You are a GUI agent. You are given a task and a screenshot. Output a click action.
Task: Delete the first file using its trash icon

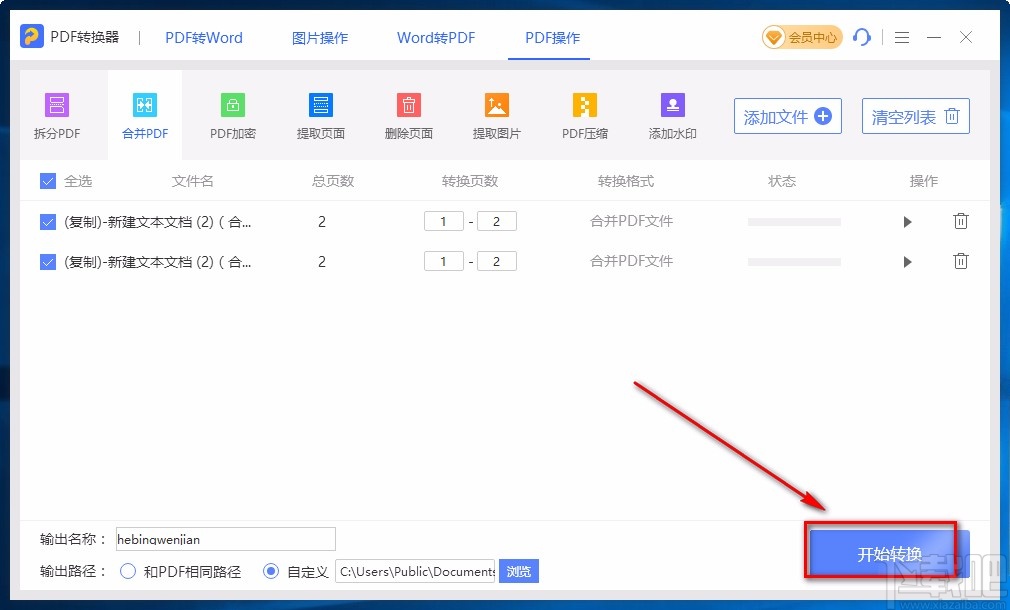(961, 221)
